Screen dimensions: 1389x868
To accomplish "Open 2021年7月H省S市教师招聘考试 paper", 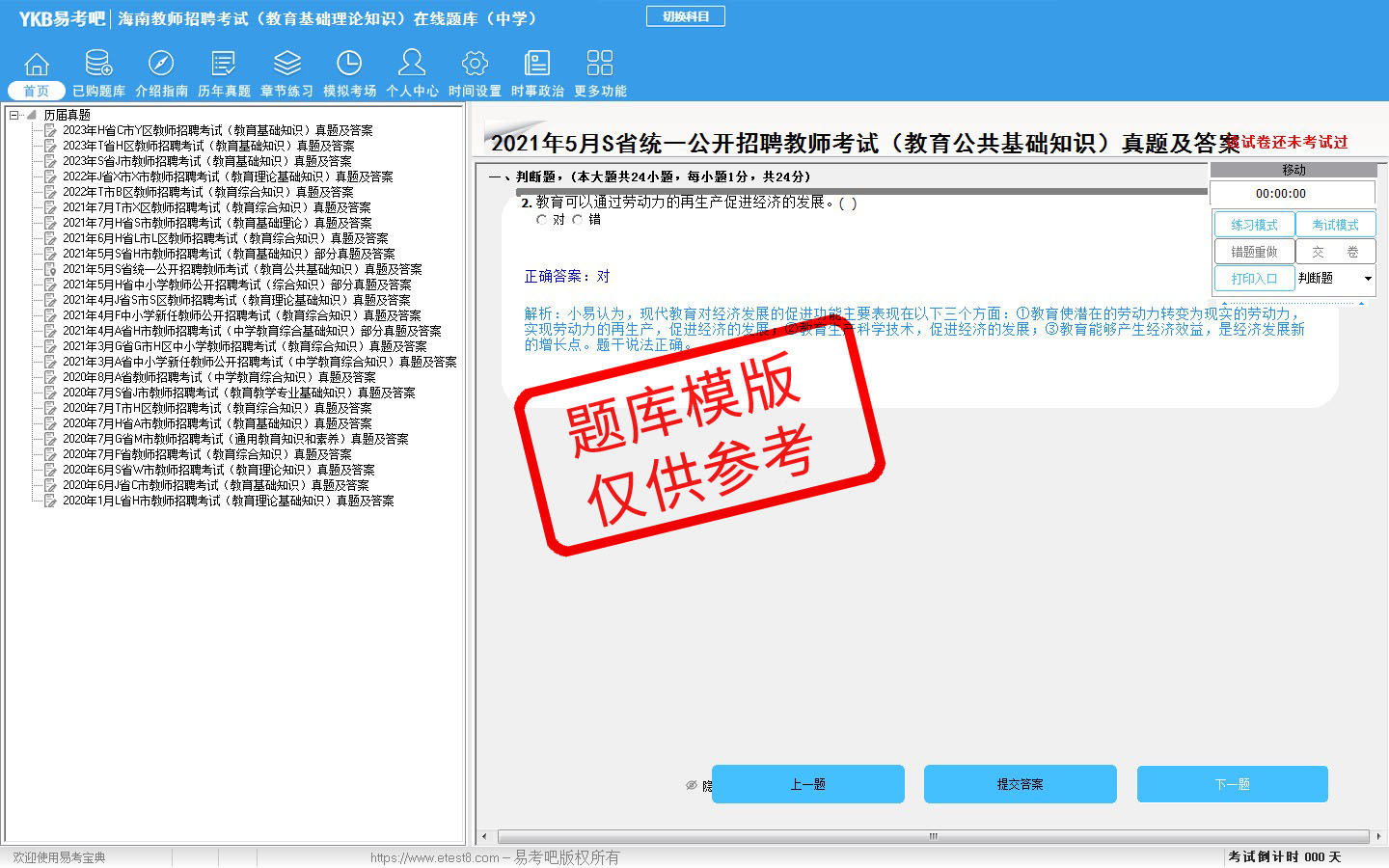I will pos(217,223).
